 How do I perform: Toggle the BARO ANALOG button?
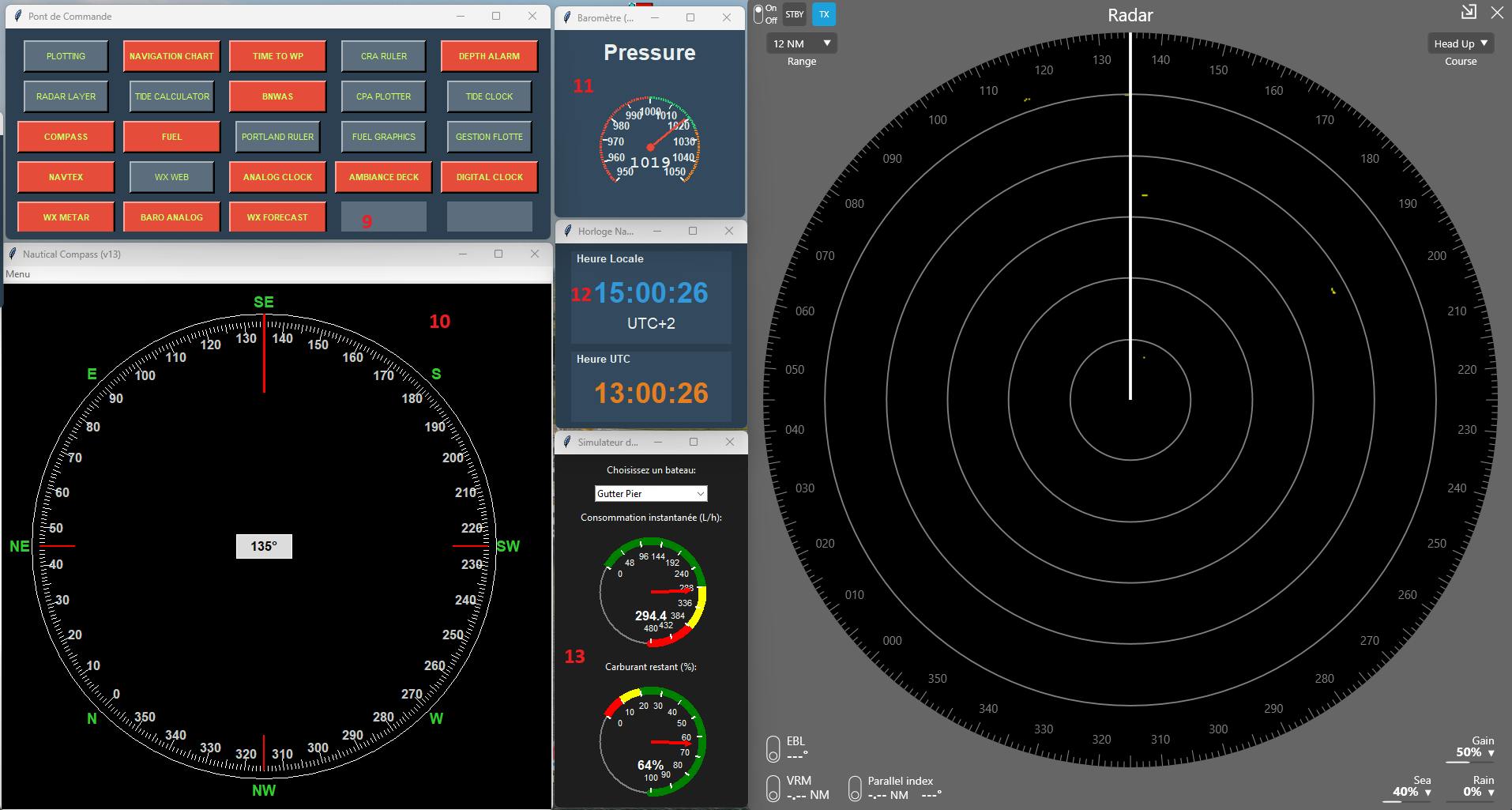coord(171,217)
